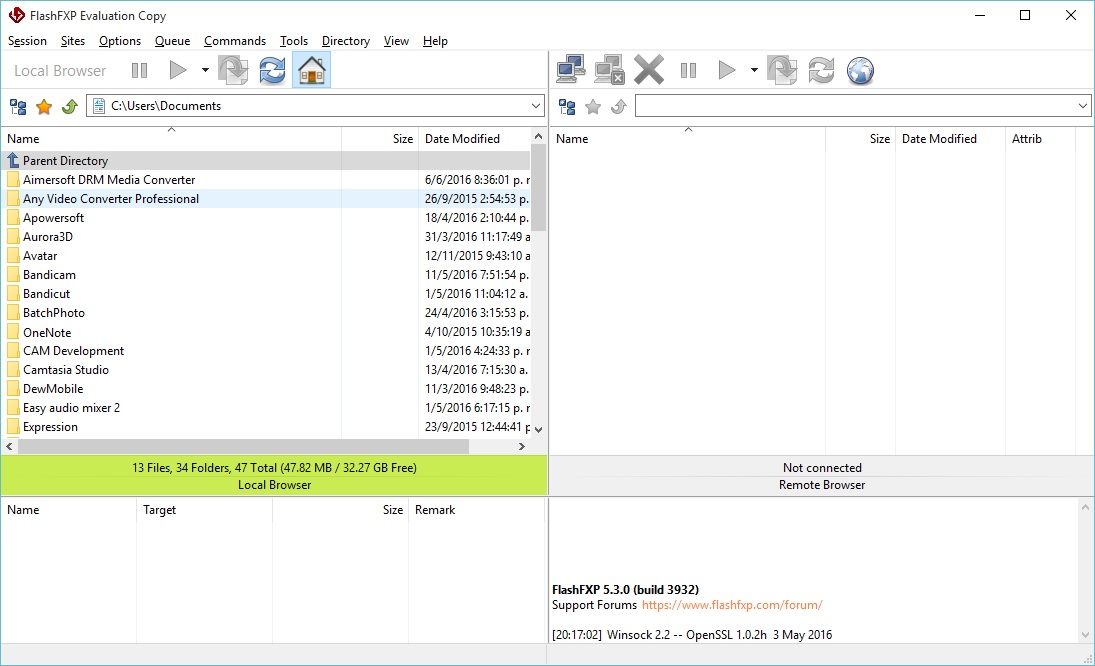Screen dimensions: 1095x666
Task: Click the green up-arrow folder icon
Action: 69,105
